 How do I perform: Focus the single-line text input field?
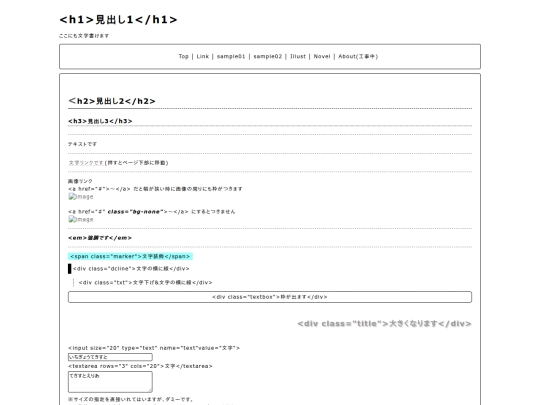110,357
